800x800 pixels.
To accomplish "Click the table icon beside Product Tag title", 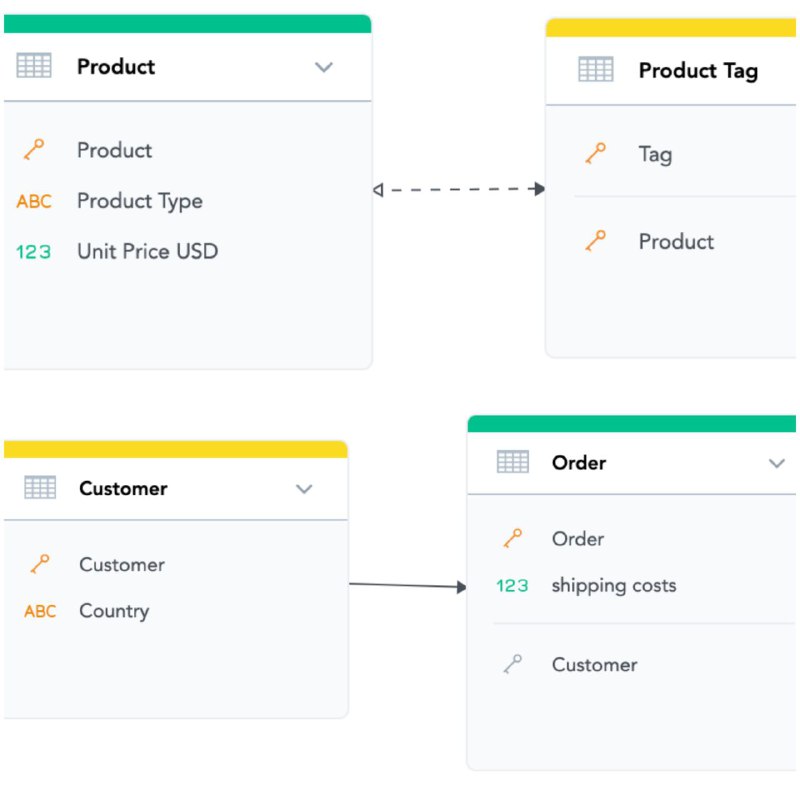I will (x=595, y=69).
